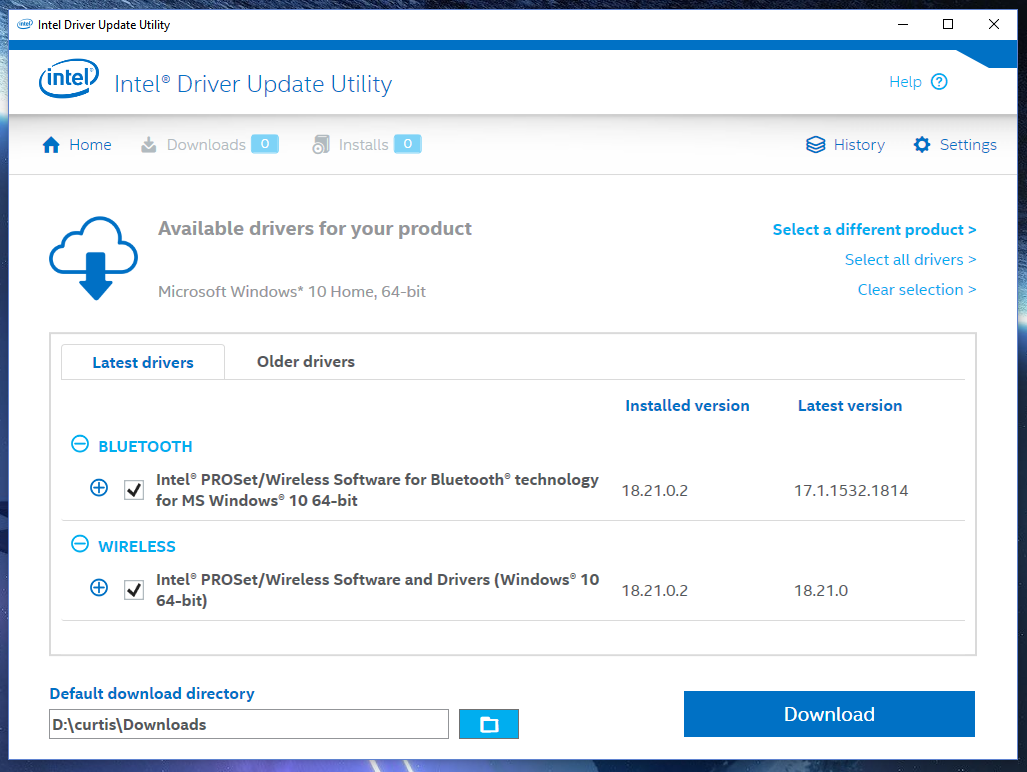The height and width of the screenshot is (772, 1027).
Task: Click the Help link
Action: tap(905, 82)
